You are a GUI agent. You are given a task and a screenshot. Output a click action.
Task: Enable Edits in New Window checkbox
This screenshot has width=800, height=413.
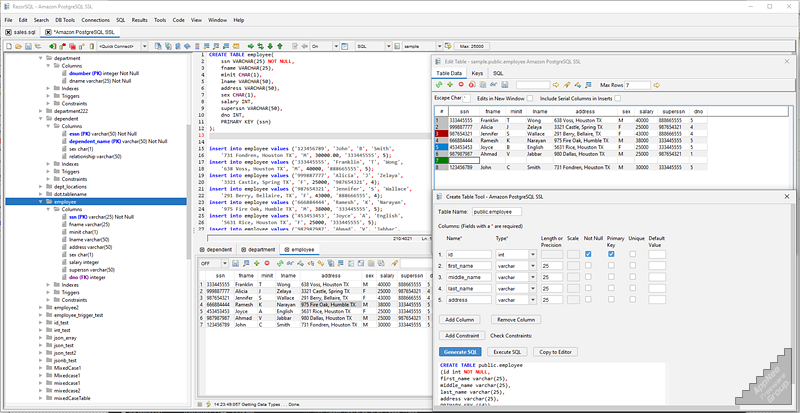(x=530, y=98)
